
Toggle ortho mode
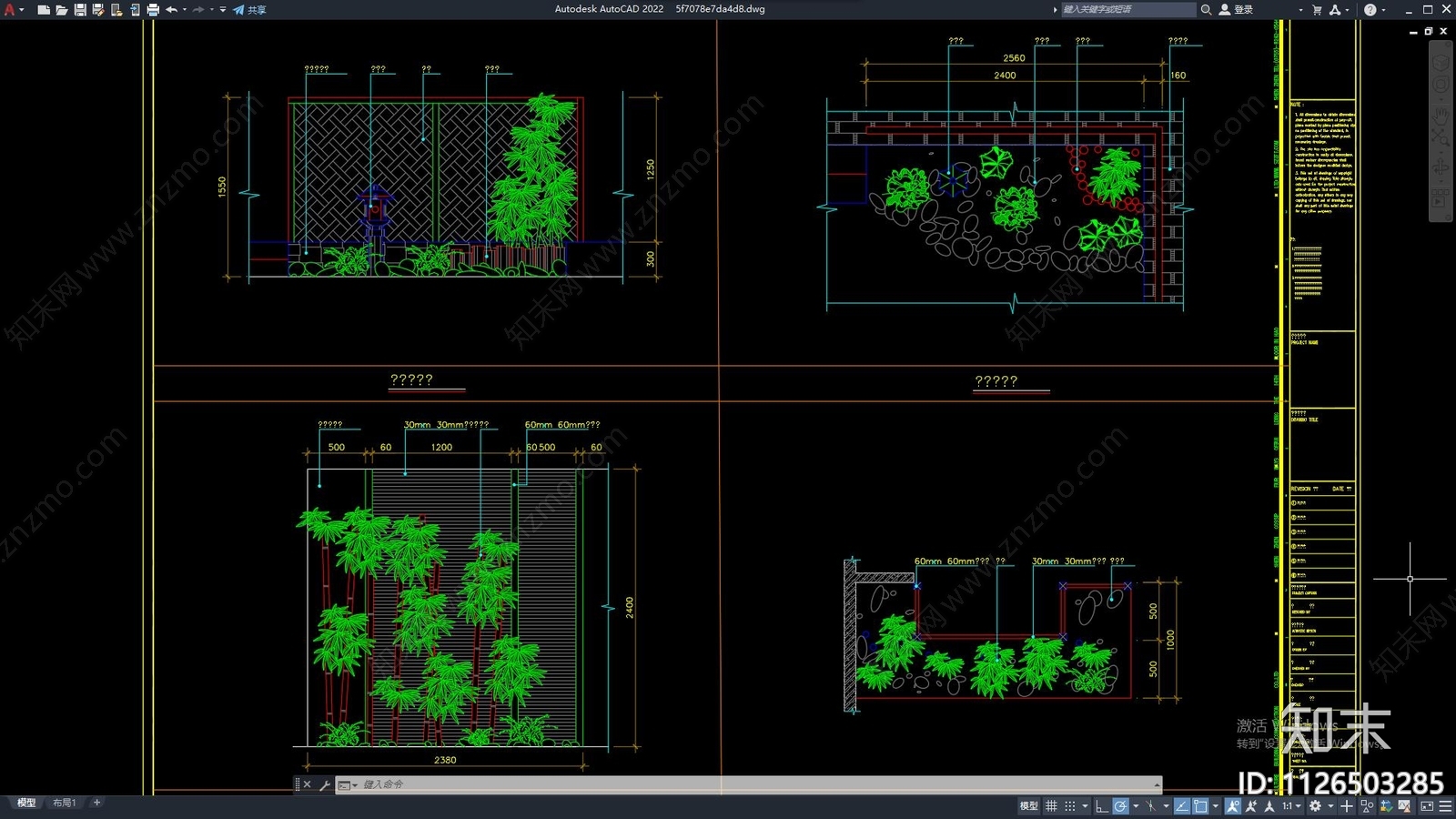[1102, 806]
